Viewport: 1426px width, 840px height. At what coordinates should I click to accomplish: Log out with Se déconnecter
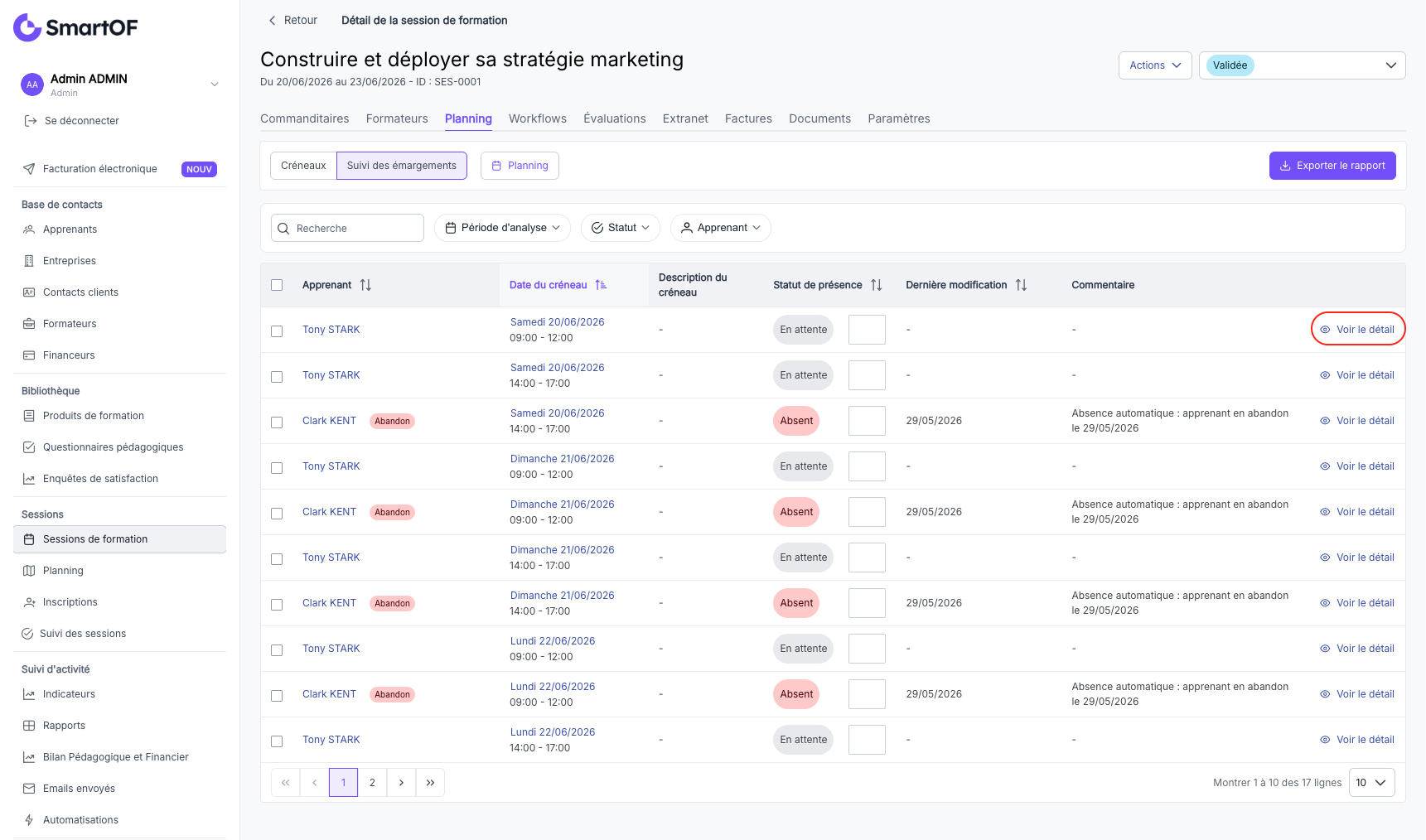tap(82, 121)
